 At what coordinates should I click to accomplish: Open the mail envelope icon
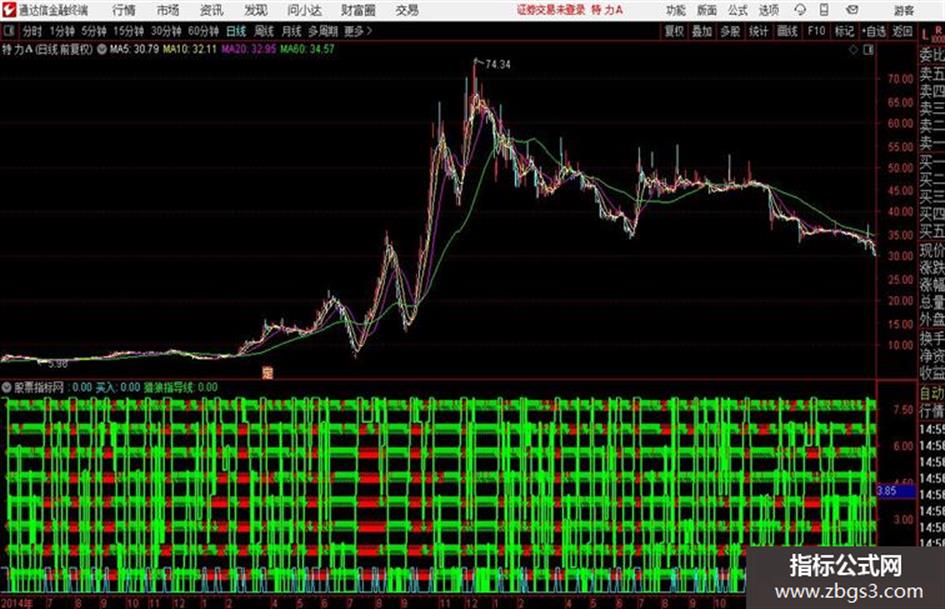[x=852, y=10]
